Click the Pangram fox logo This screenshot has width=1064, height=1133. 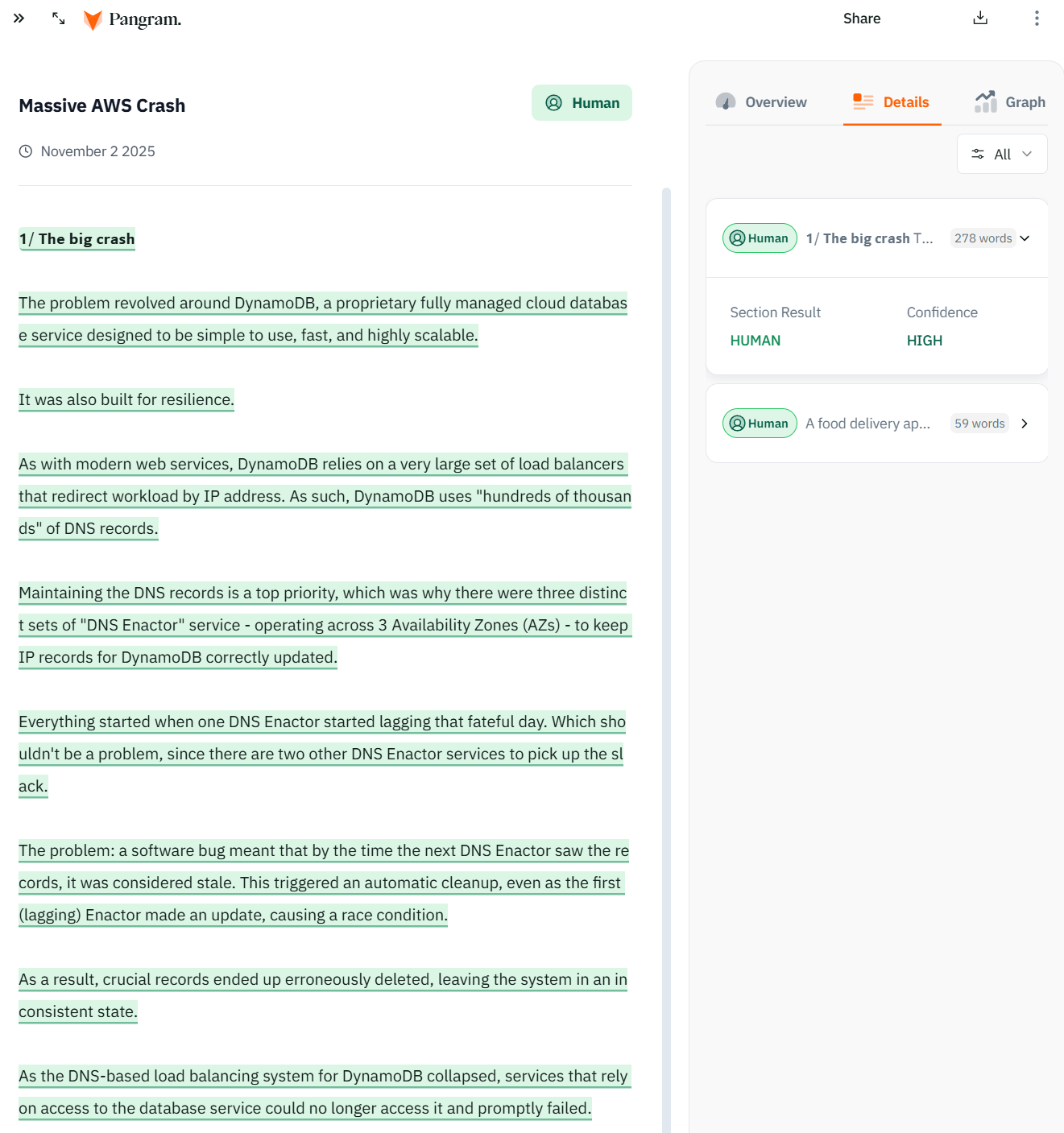click(92, 19)
